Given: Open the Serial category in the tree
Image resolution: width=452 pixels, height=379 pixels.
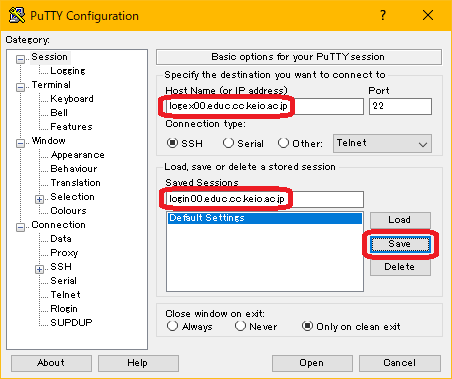Looking at the screenshot, I should coord(63,281).
